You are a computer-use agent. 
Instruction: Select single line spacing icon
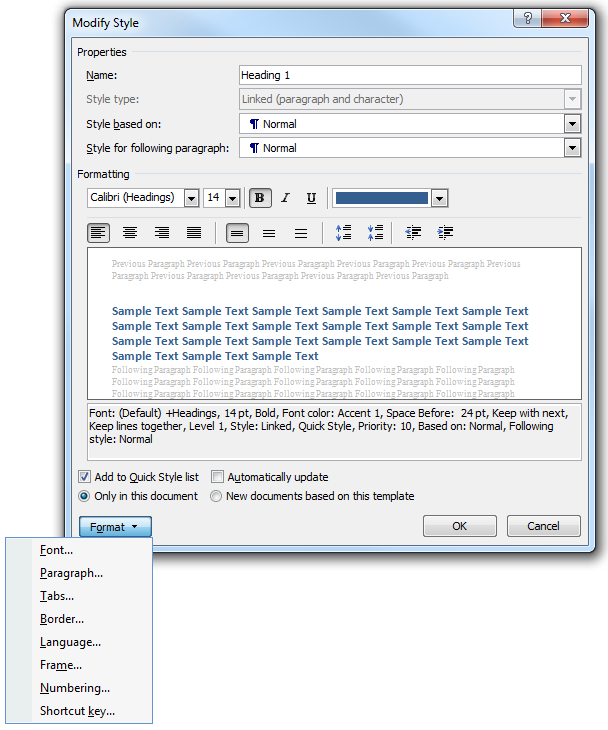[x=237, y=233]
